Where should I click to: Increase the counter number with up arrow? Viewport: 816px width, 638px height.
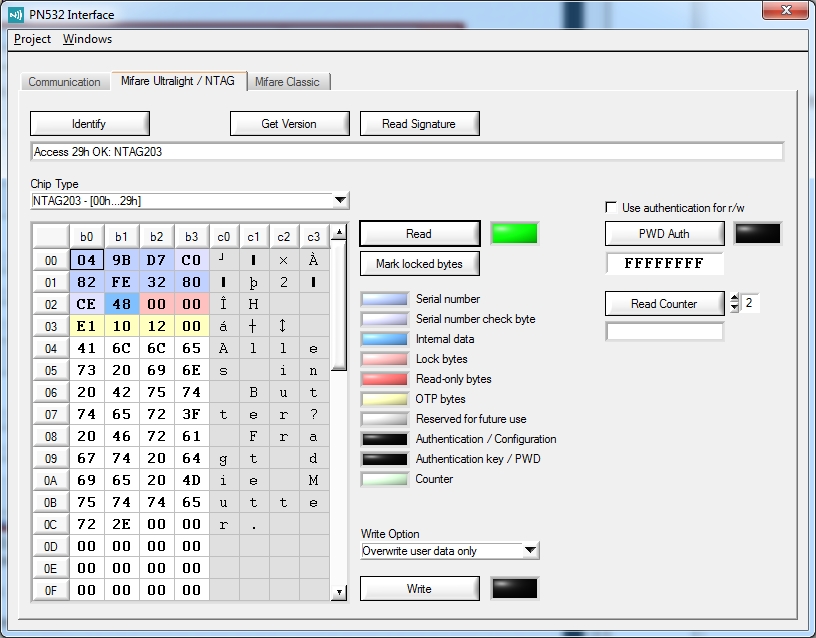734,298
